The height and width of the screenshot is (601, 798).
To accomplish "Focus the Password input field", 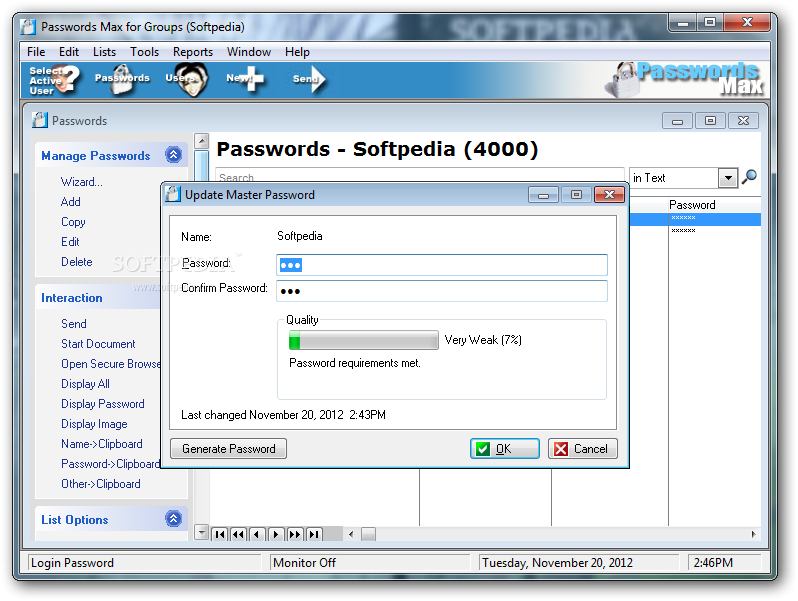I will 442,265.
